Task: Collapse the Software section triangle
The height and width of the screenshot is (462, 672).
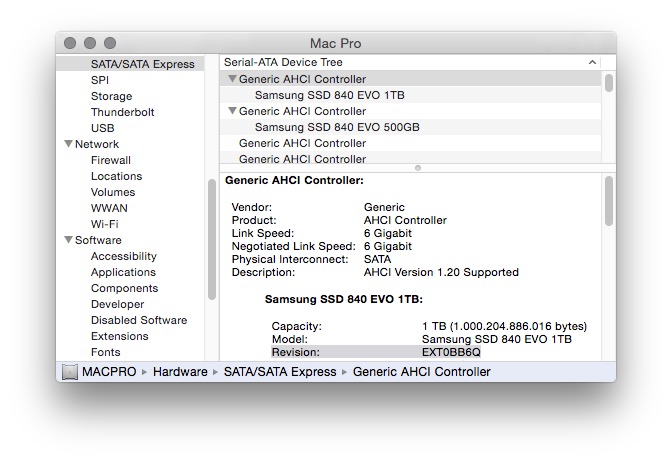Action: (x=68, y=240)
